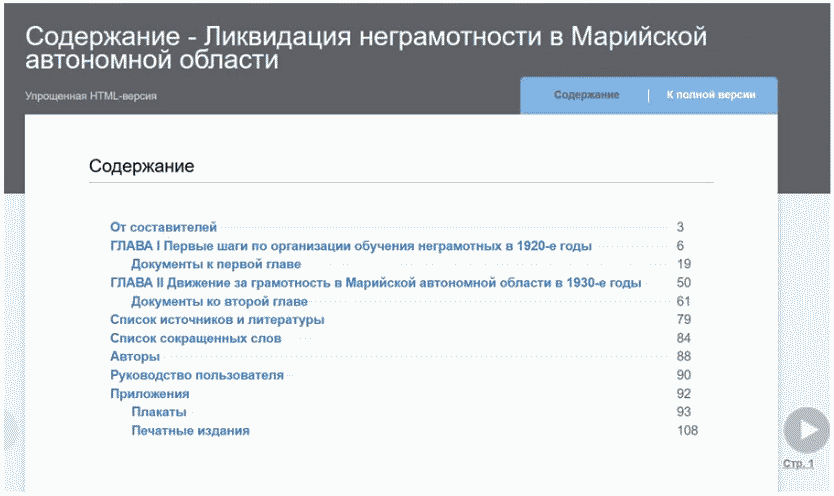Open ГЛАВА I Первые шаги chapter link
The height and width of the screenshot is (496, 834).
pyautogui.click(x=350, y=246)
